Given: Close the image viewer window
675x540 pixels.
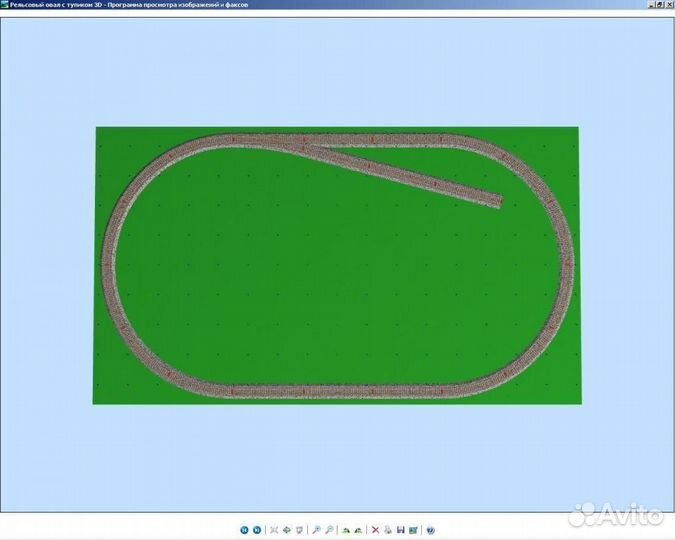Looking at the screenshot, I should coord(669,5).
